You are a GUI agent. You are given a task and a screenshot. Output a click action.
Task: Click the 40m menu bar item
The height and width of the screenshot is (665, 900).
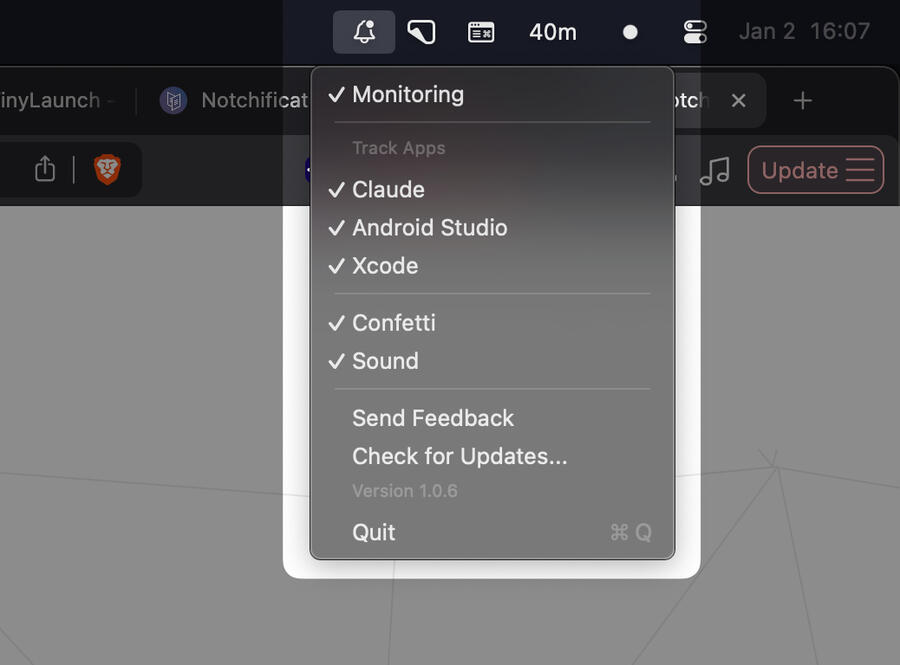(x=553, y=32)
